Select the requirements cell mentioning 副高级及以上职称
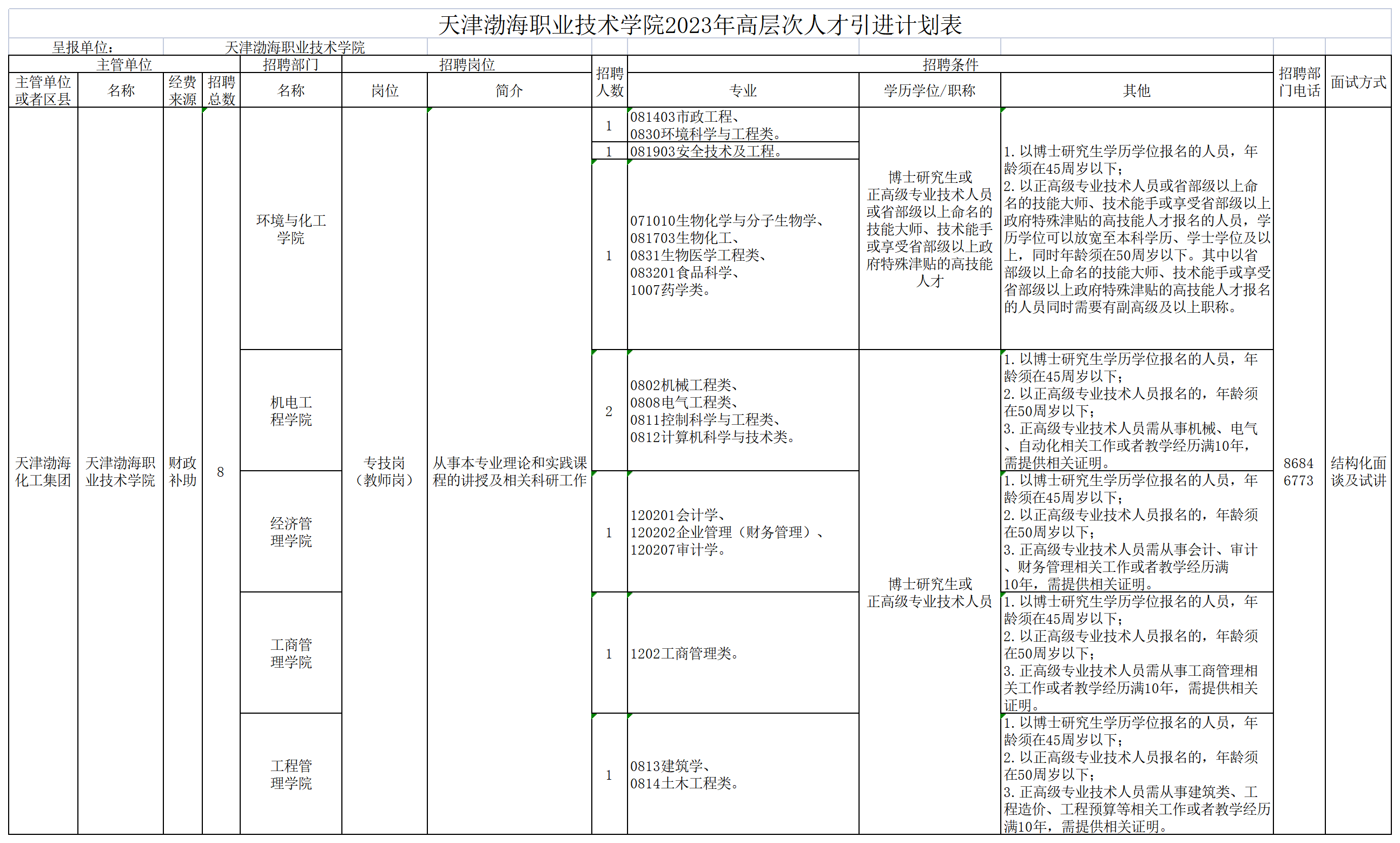This screenshot has height=843, width=1400. tap(1137, 228)
